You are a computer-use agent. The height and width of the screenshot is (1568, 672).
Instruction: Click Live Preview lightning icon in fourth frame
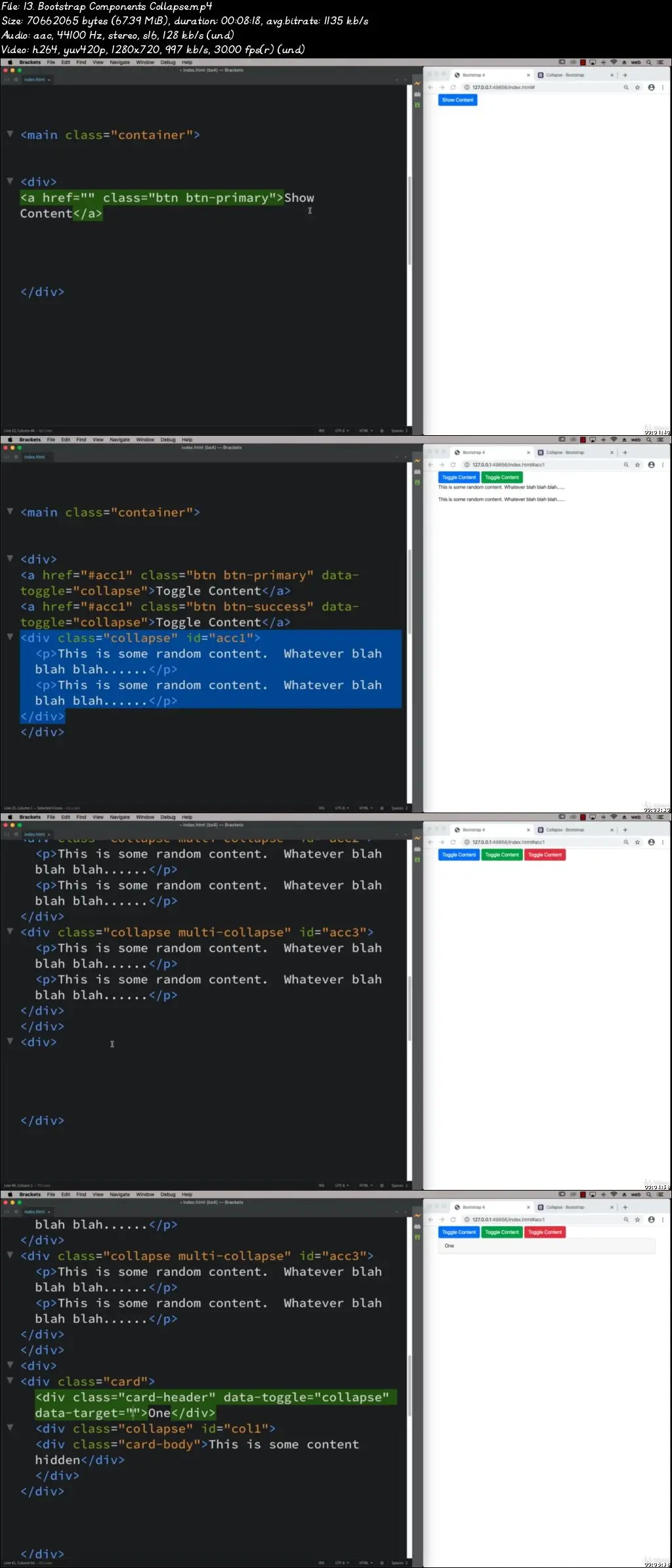tap(417, 1216)
